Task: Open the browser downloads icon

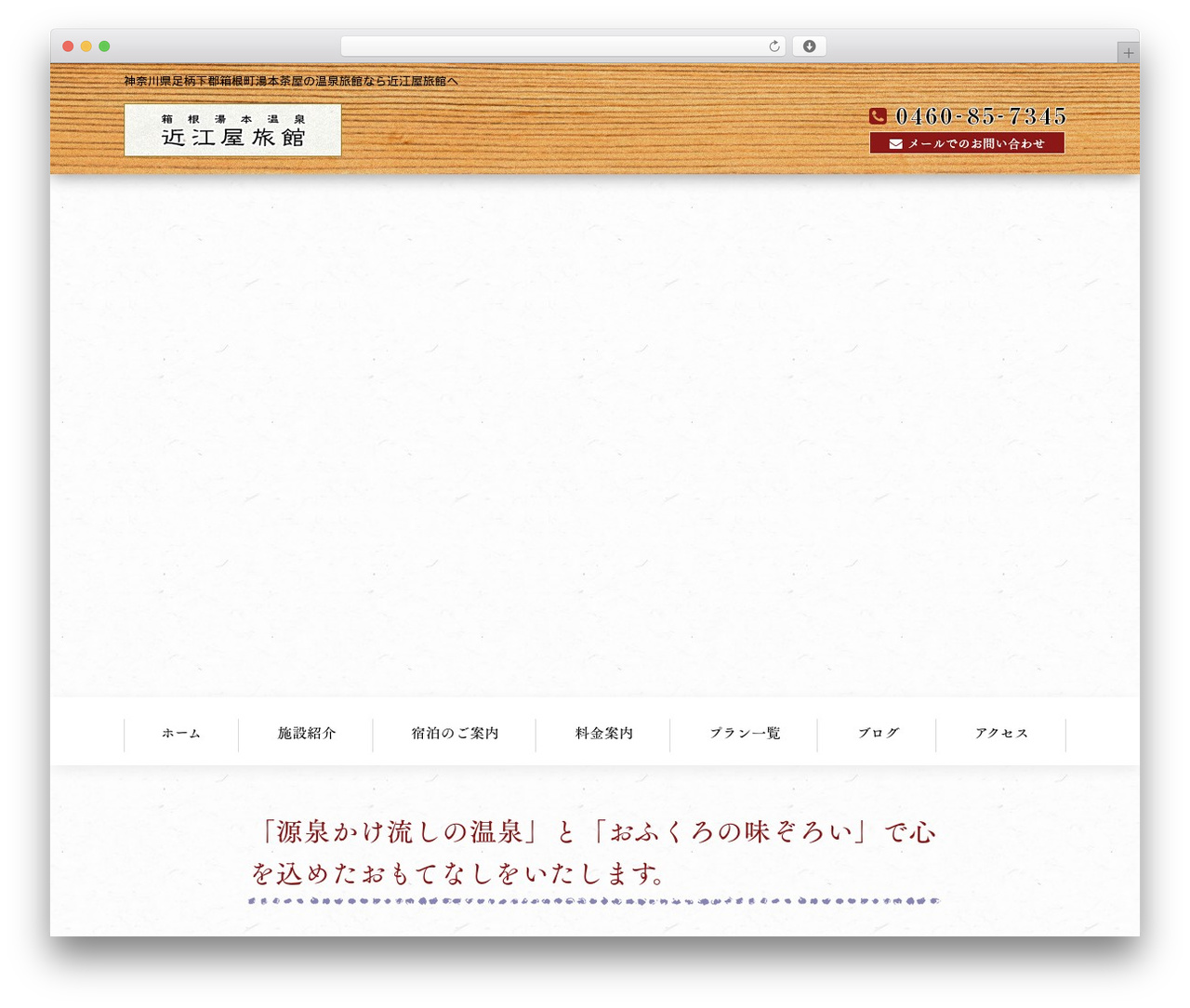Action: (x=809, y=46)
